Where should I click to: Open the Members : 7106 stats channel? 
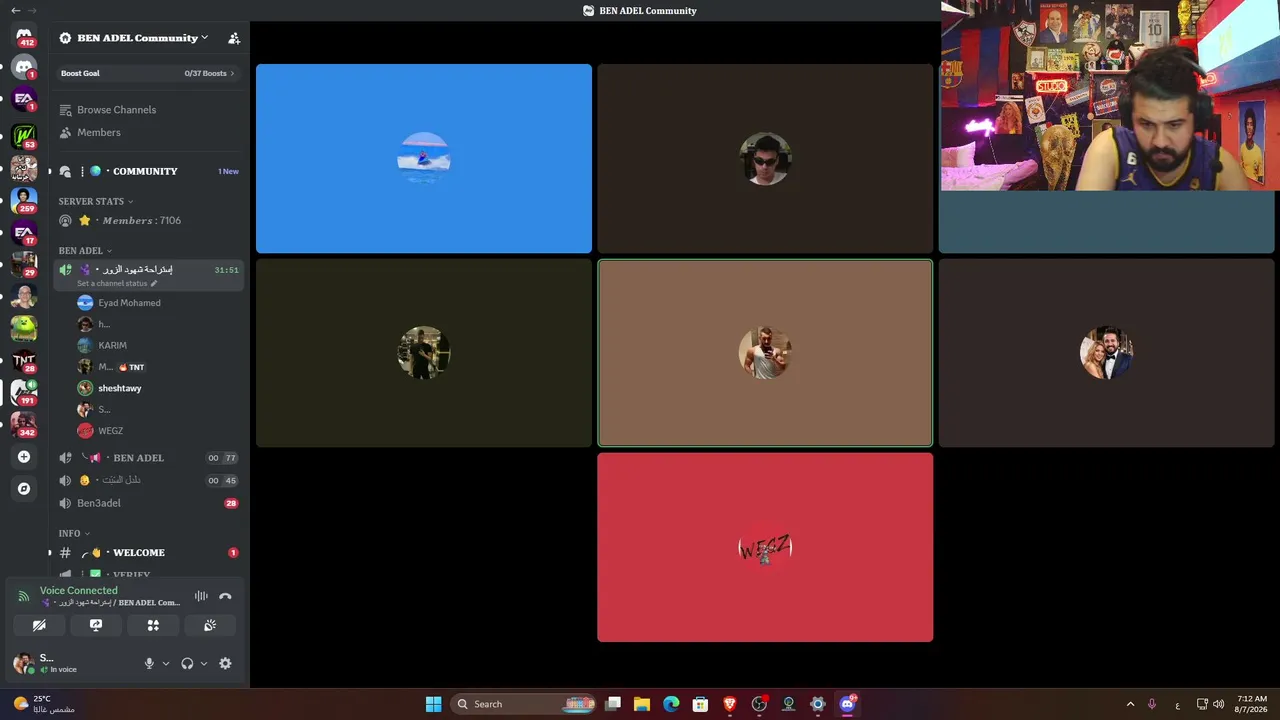148,221
